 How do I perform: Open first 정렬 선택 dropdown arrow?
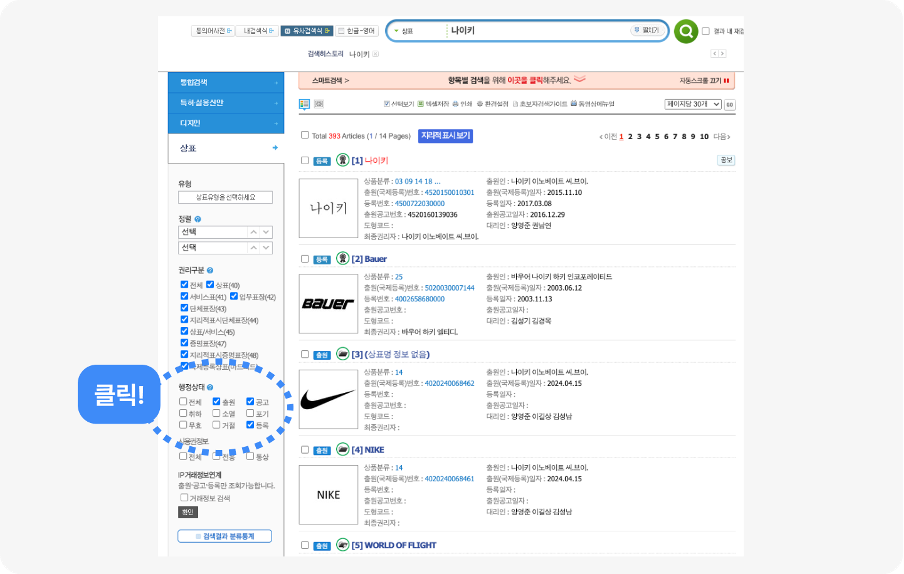click(x=266, y=232)
